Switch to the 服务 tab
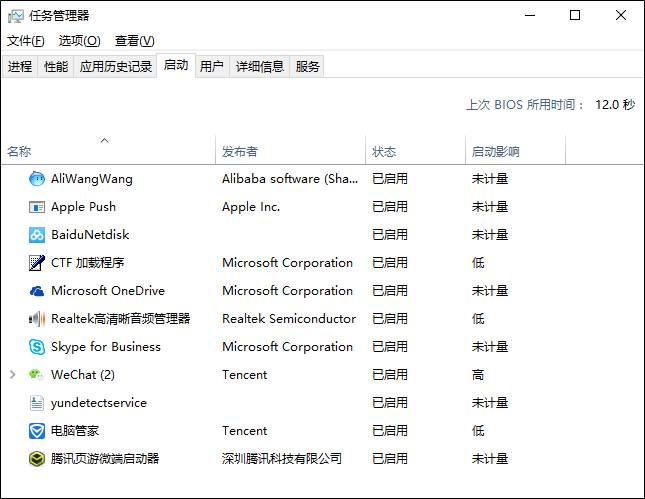This screenshot has width=645, height=499. click(x=307, y=66)
